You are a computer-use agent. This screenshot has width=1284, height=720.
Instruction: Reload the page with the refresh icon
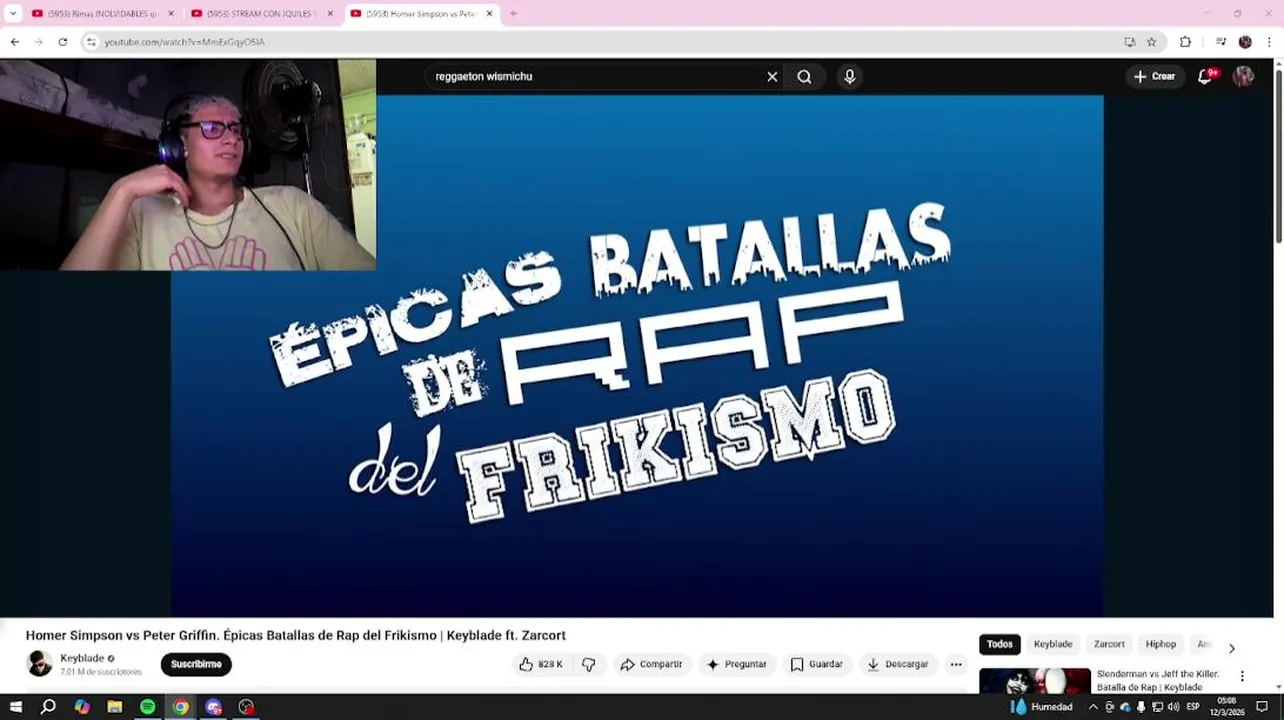tap(62, 42)
